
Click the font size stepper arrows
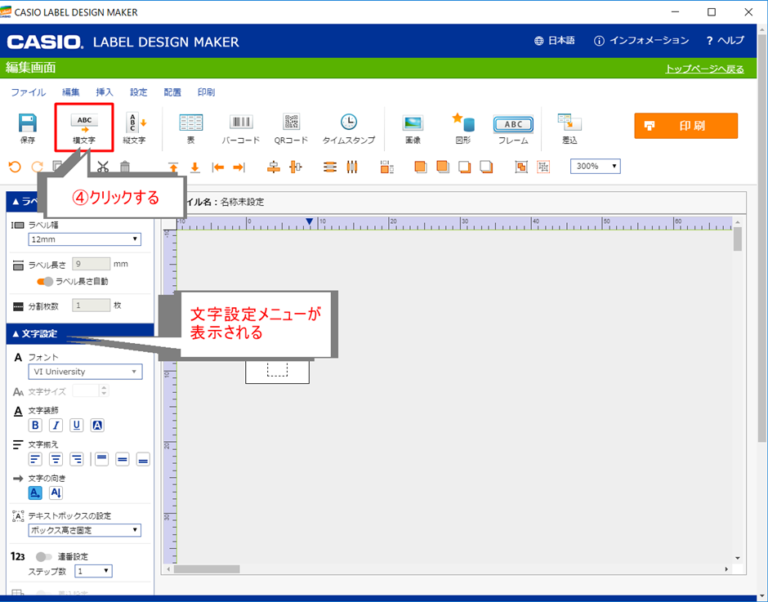click(104, 391)
